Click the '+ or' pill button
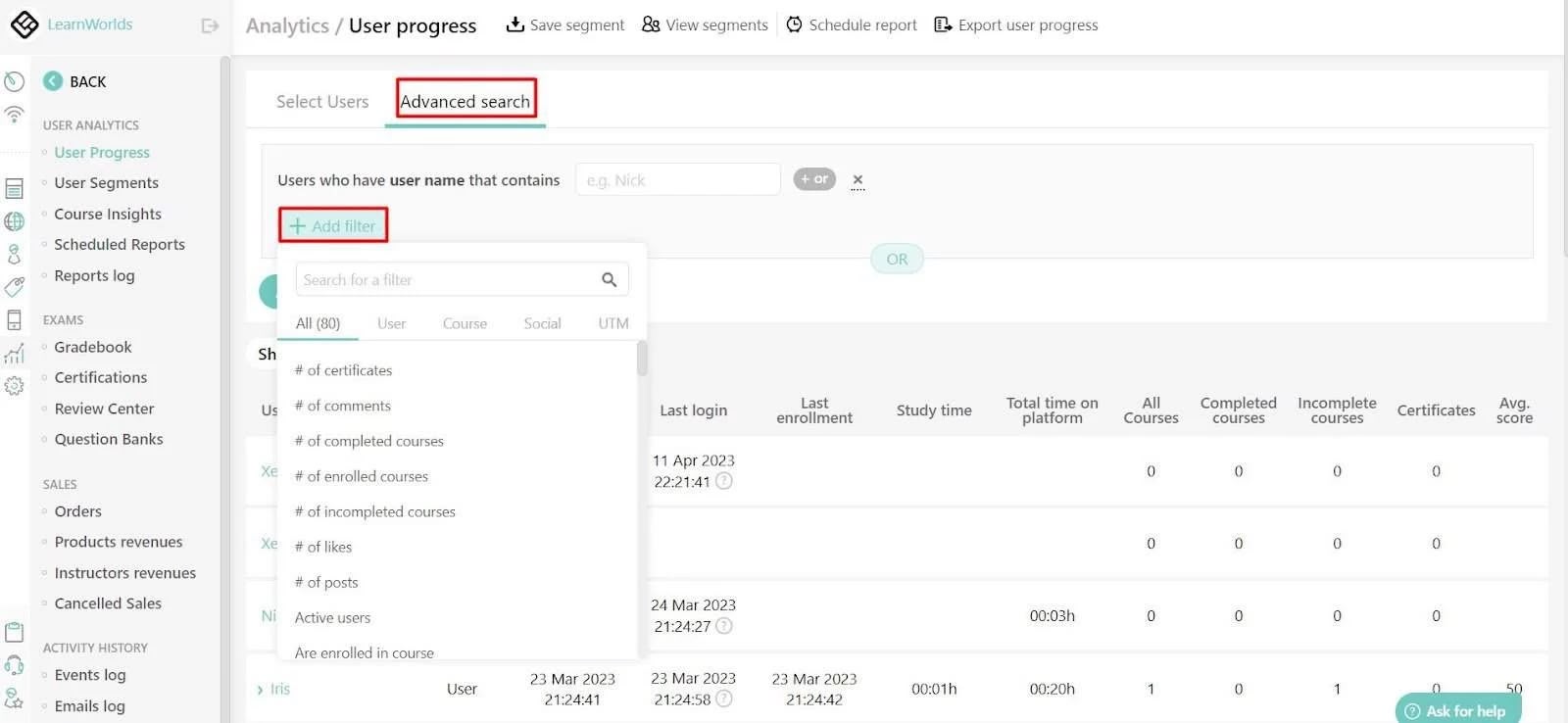1568x723 pixels. point(814,179)
